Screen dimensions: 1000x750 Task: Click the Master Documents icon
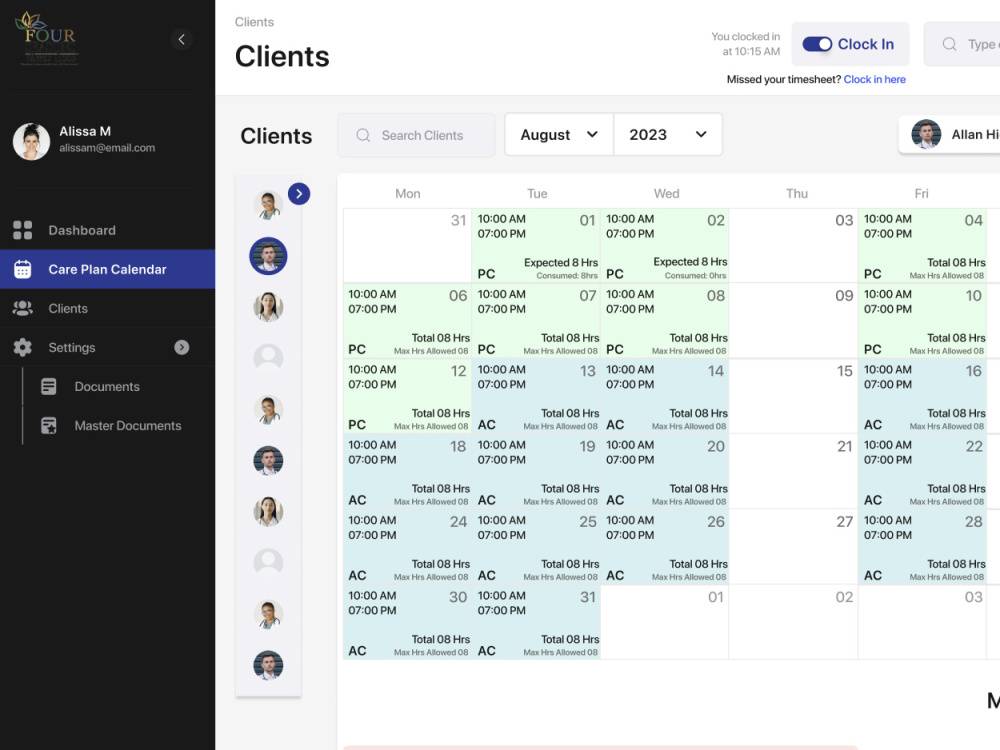click(x=49, y=425)
